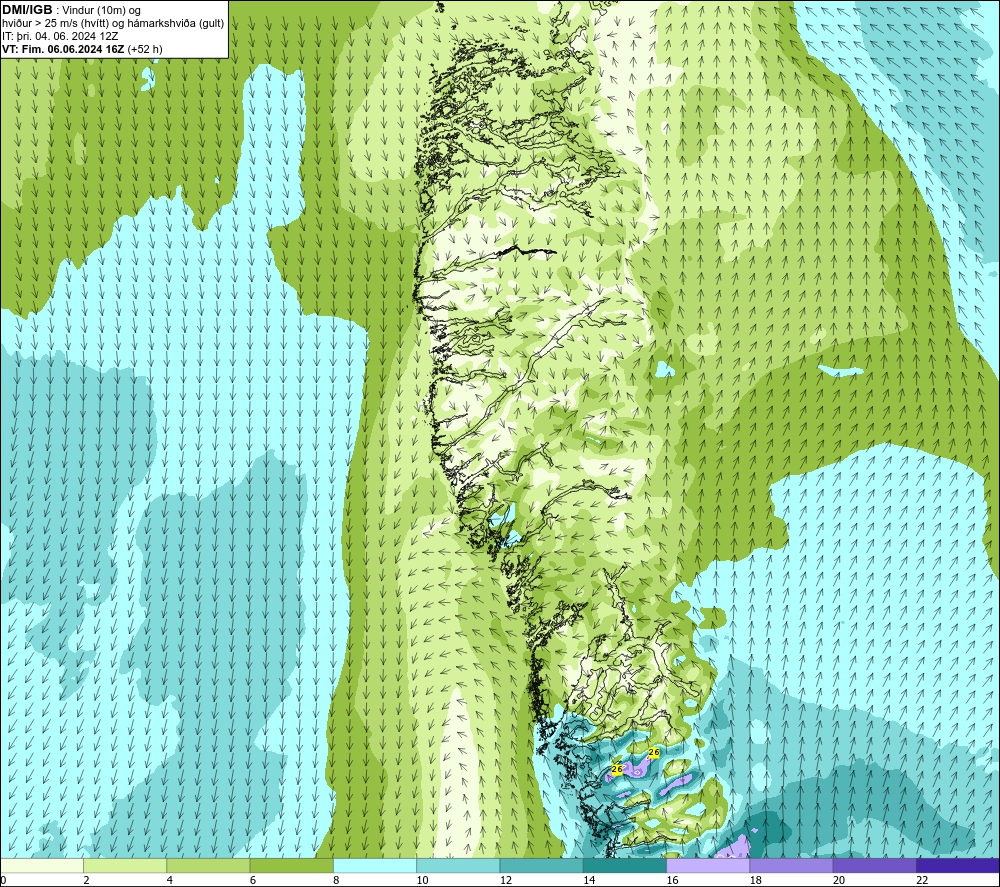The width and height of the screenshot is (1000, 887).
Task: Click the upper yellow 26 gust label
Action: tap(654, 752)
